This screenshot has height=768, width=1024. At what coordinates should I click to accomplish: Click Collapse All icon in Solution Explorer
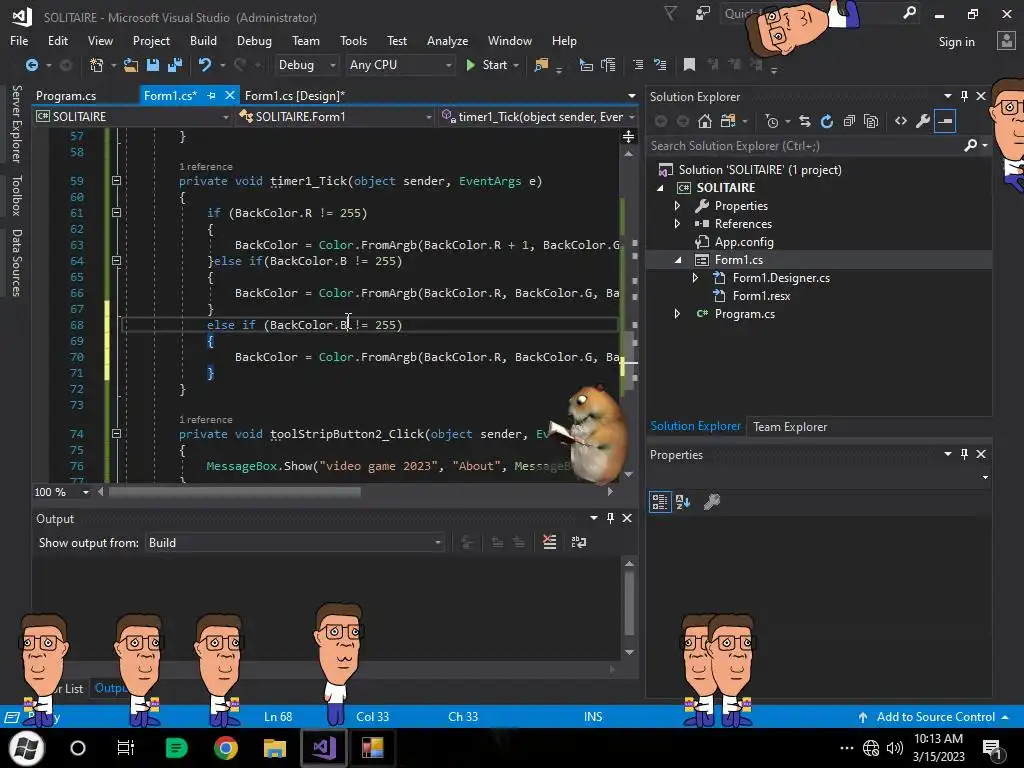pyautogui.click(x=849, y=121)
